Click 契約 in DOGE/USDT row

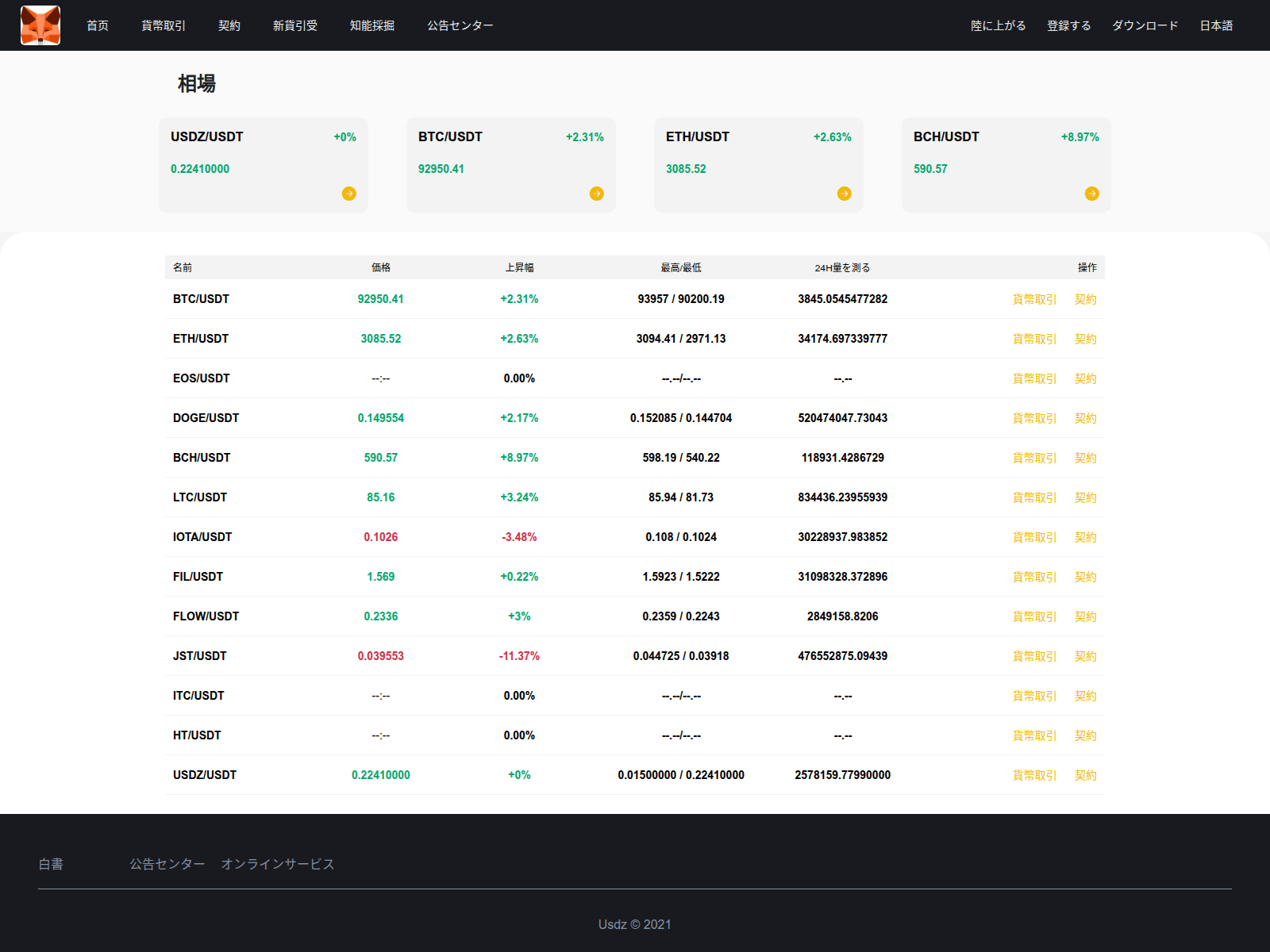click(1086, 418)
